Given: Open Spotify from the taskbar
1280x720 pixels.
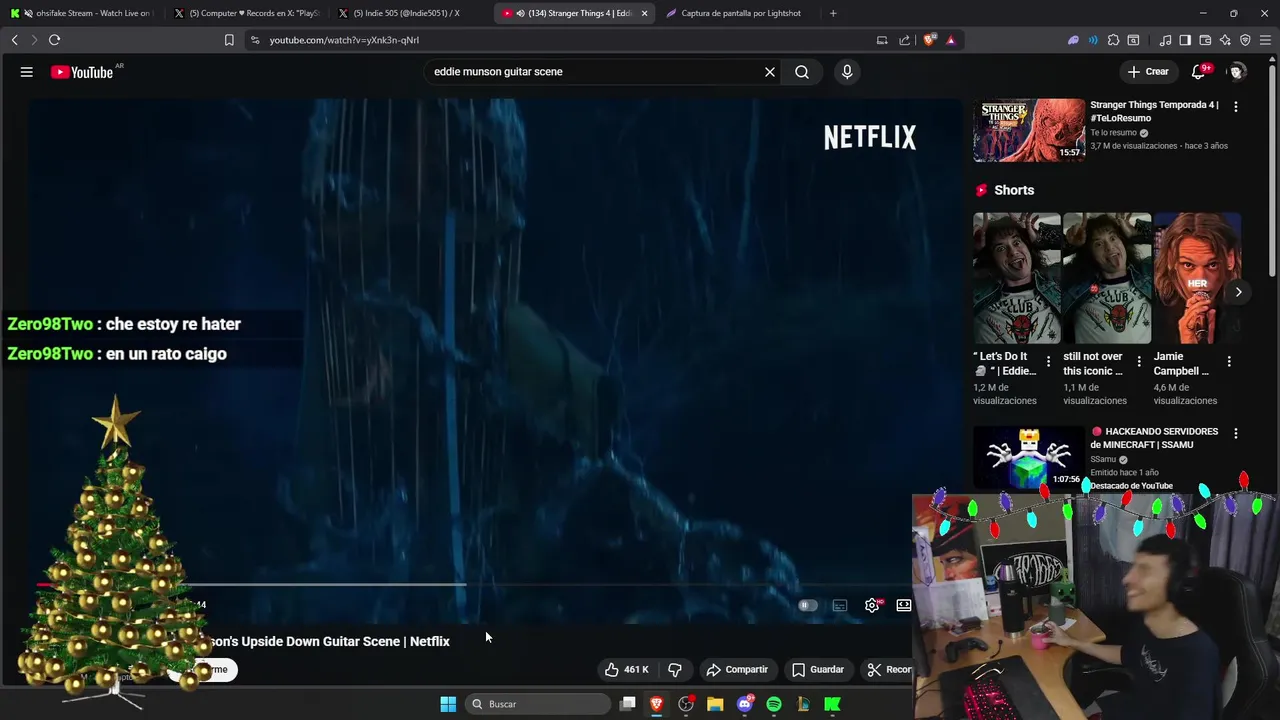Looking at the screenshot, I should coord(774,704).
